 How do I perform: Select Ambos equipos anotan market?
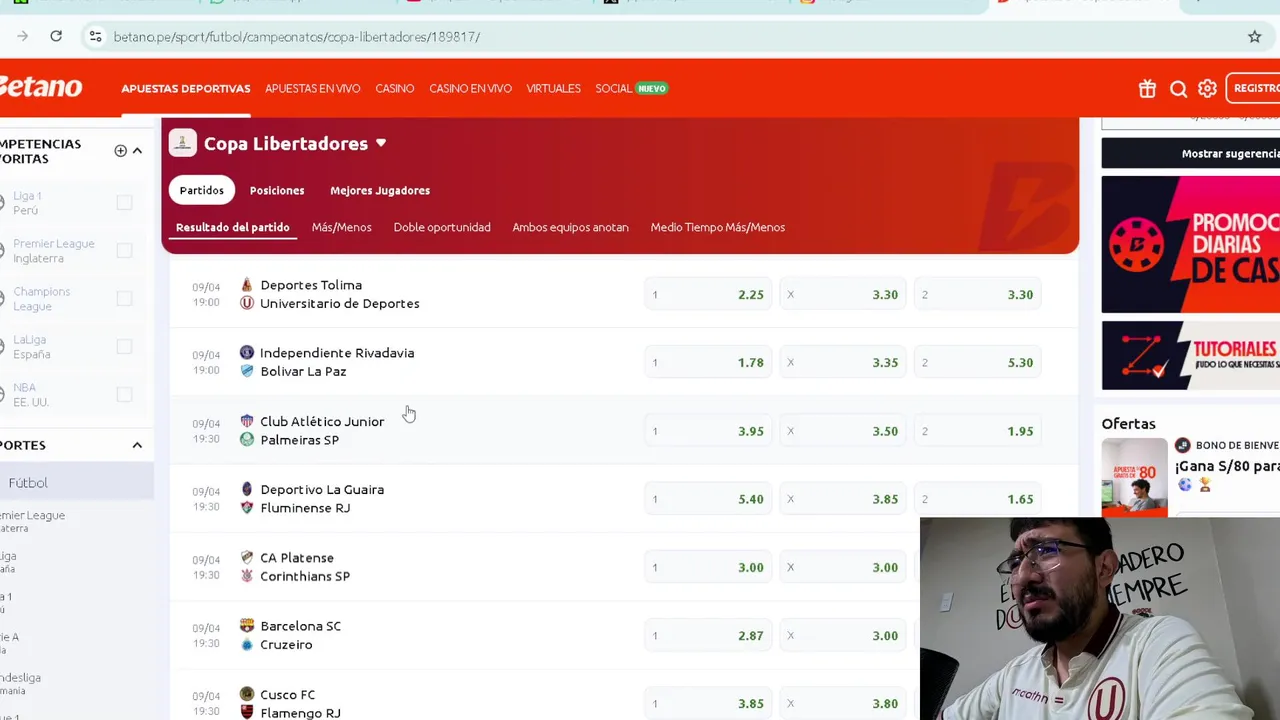point(570,227)
